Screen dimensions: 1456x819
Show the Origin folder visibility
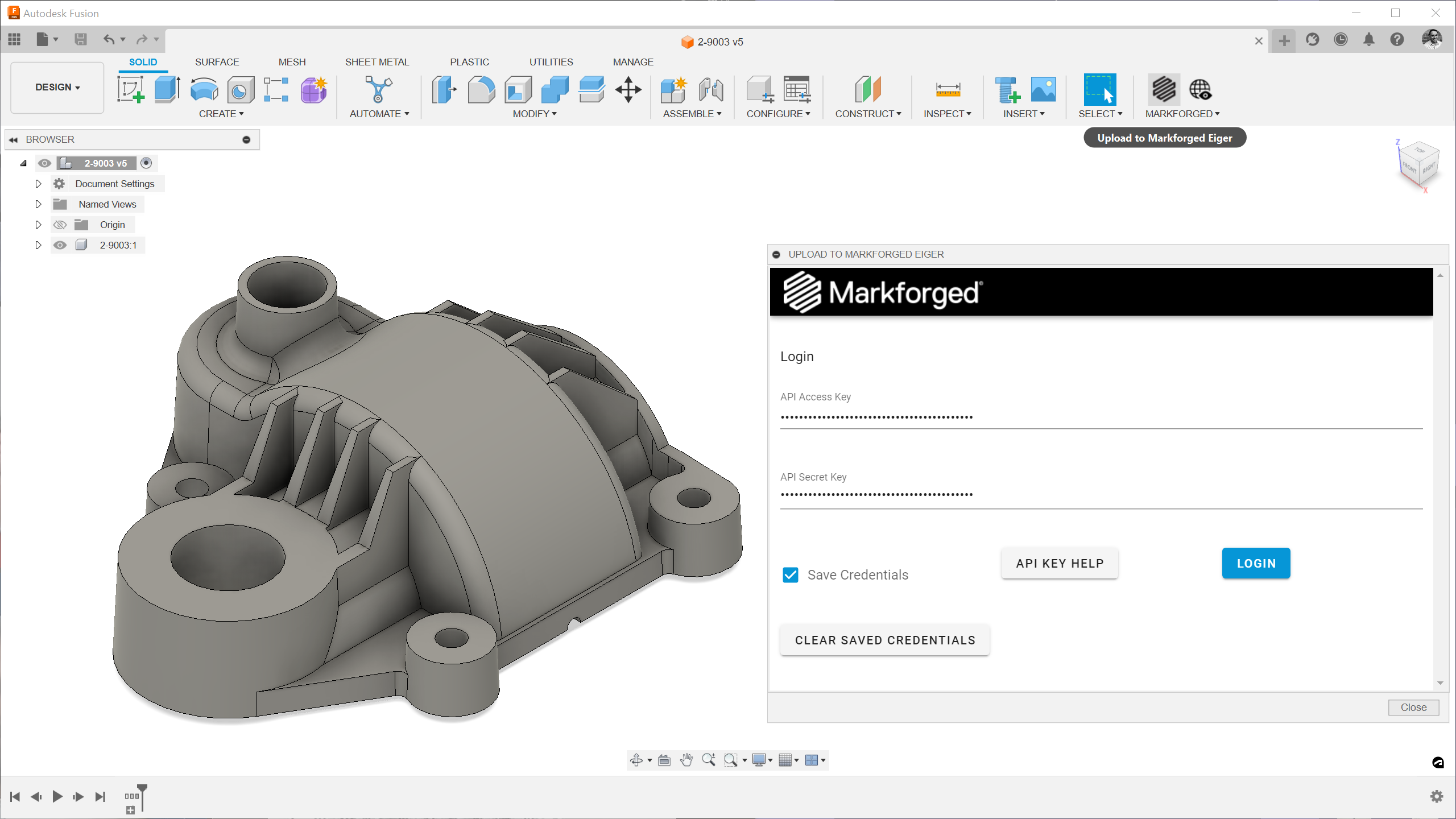click(60, 225)
